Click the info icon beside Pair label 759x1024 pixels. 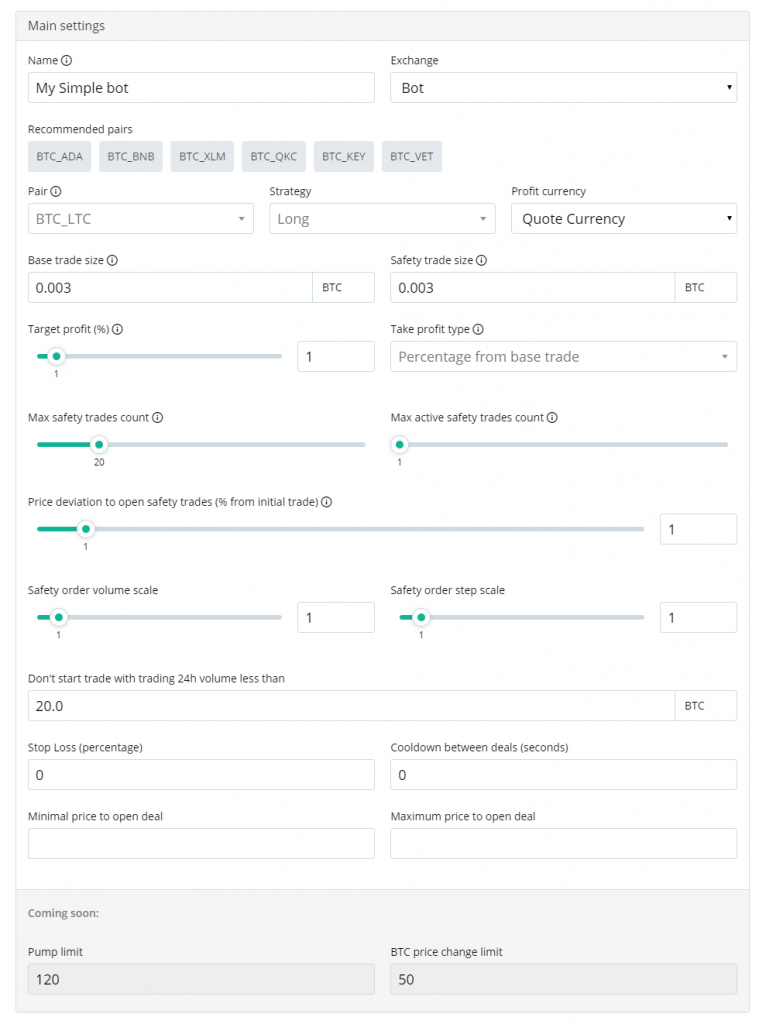click(x=56, y=191)
